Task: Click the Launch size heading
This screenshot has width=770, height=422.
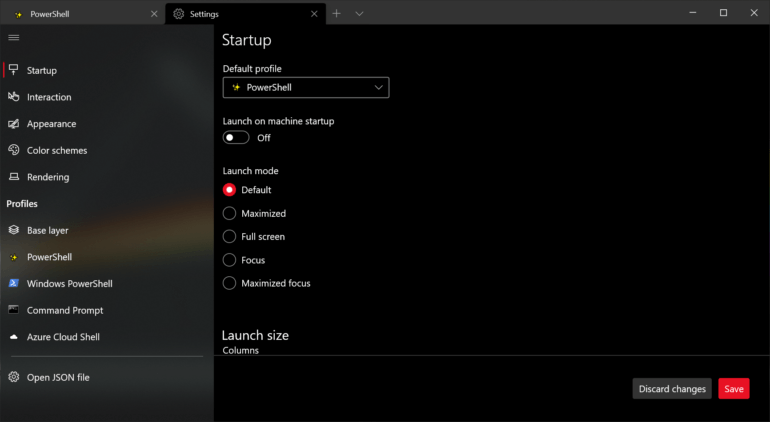Action: point(255,335)
